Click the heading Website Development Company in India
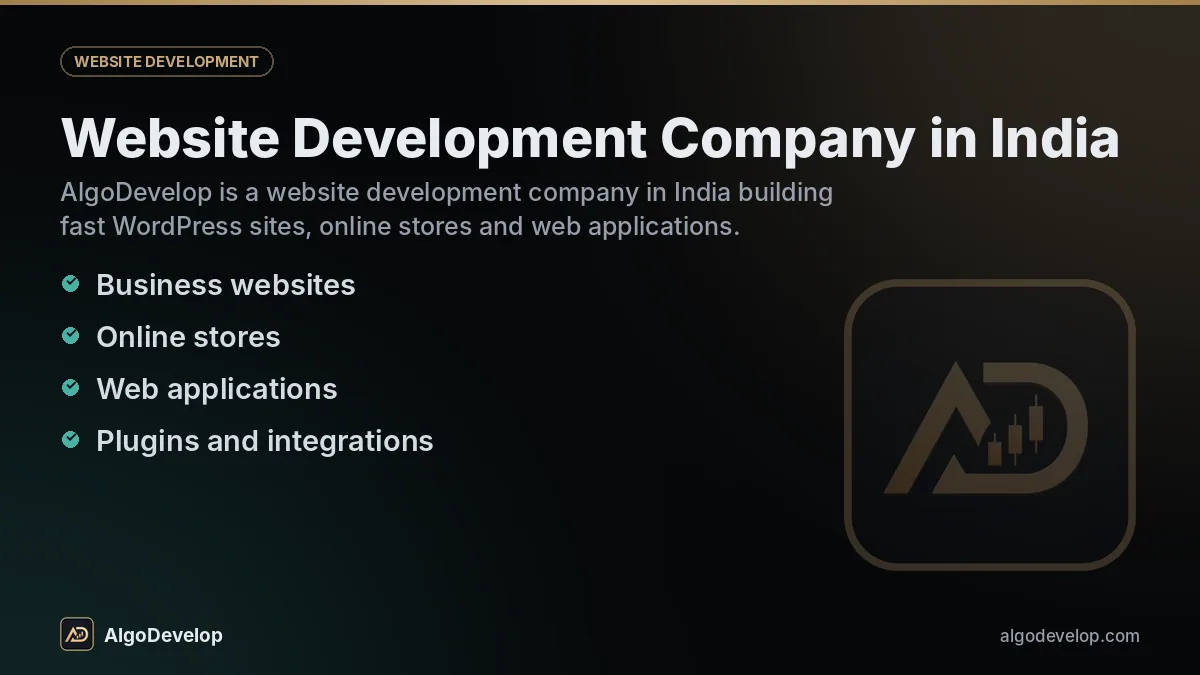 point(590,139)
